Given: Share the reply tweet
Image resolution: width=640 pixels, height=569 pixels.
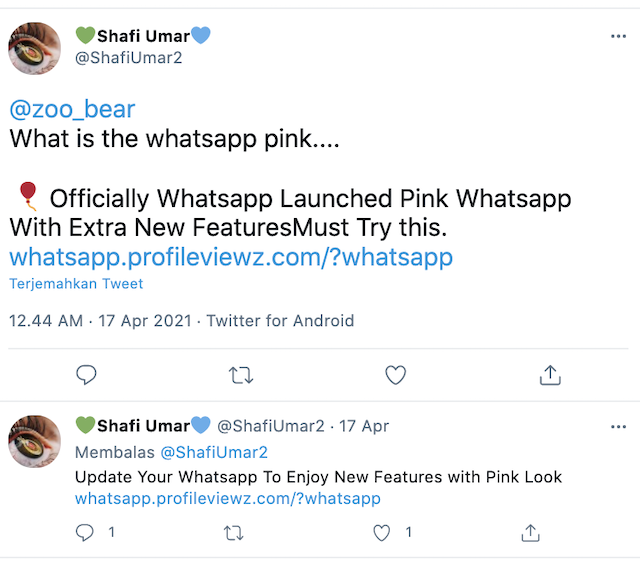Looking at the screenshot, I should coord(531,533).
